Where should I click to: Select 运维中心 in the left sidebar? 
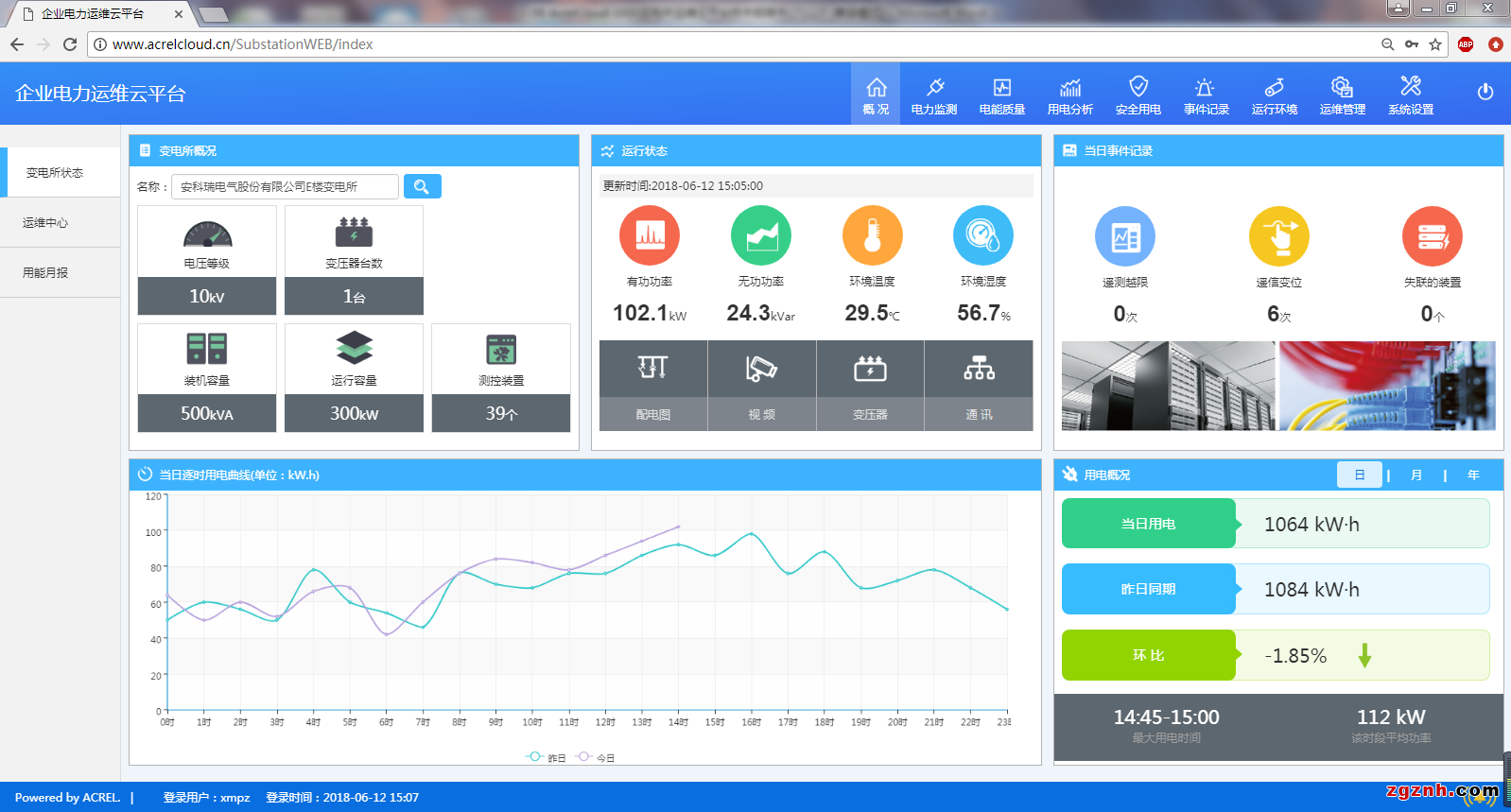click(45, 223)
